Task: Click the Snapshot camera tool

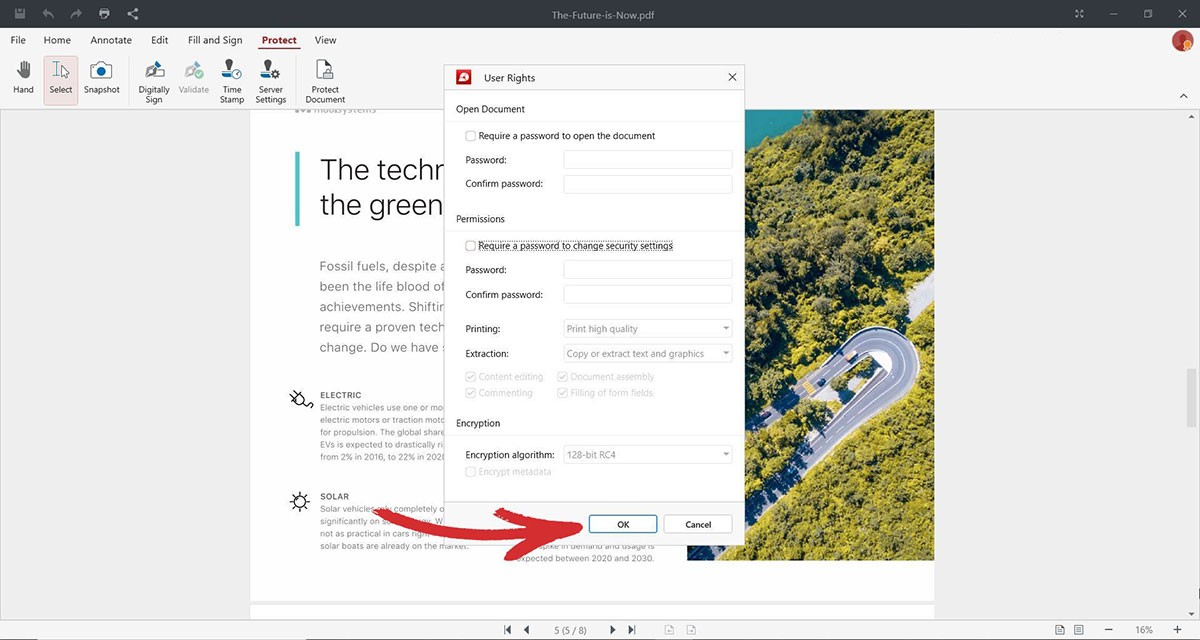Action: (101, 78)
